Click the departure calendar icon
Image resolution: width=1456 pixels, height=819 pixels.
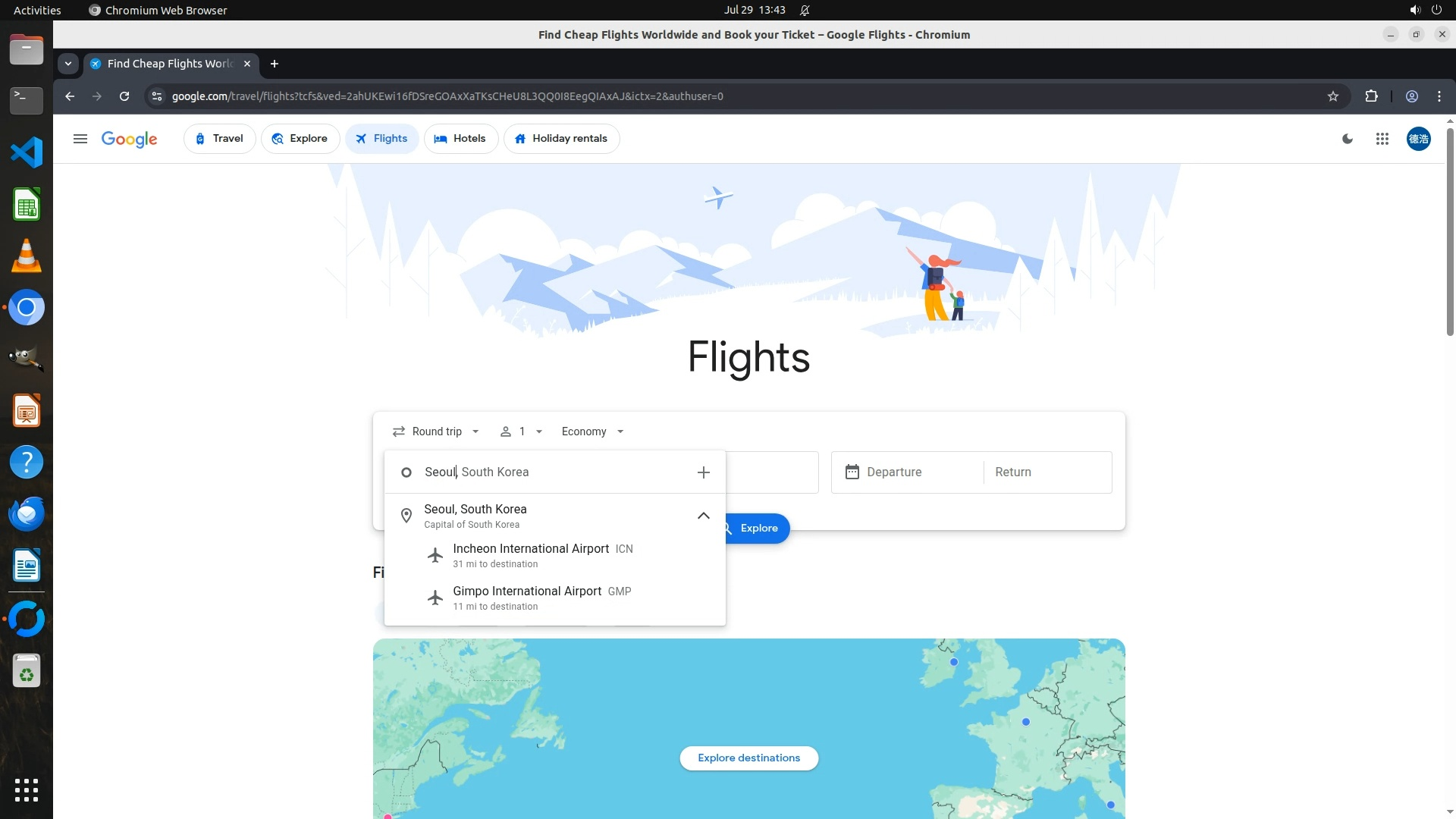click(852, 472)
